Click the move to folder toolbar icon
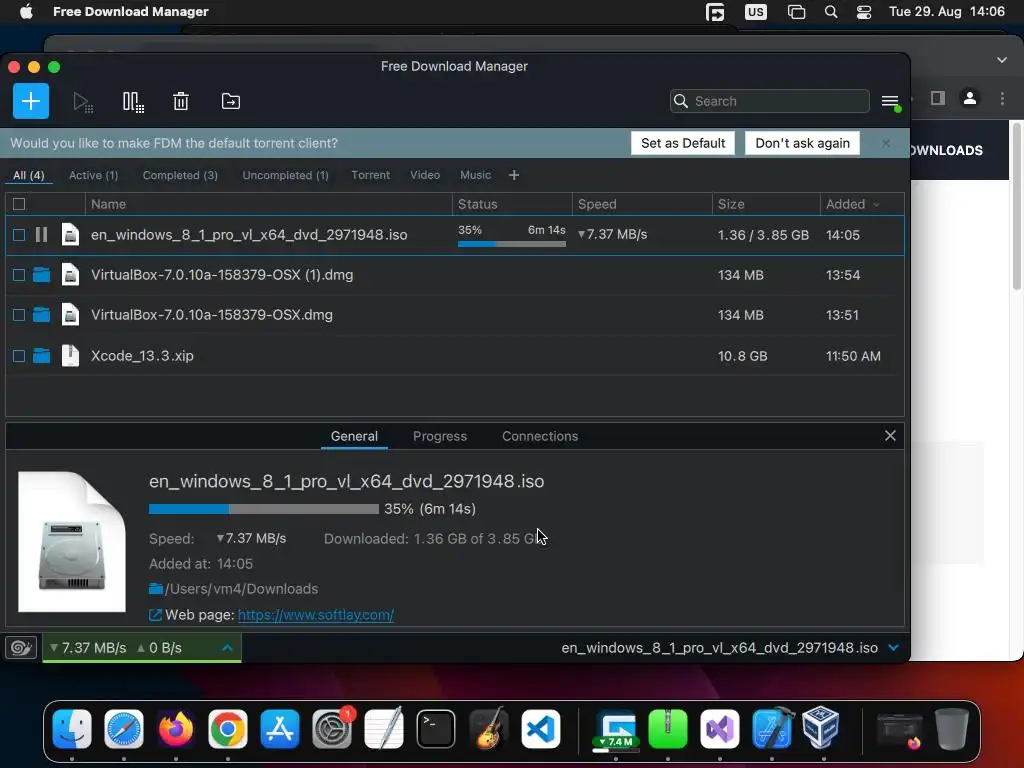Image resolution: width=1024 pixels, height=768 pixels. [231, 101]
